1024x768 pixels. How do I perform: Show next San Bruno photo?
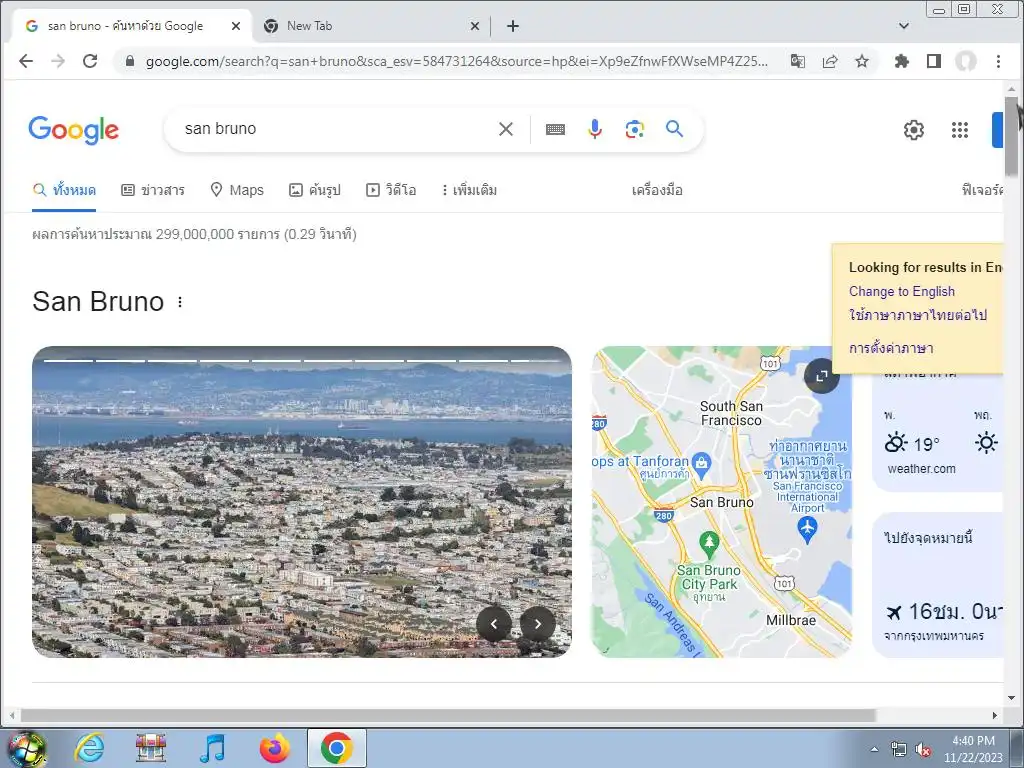pos(537,624)
